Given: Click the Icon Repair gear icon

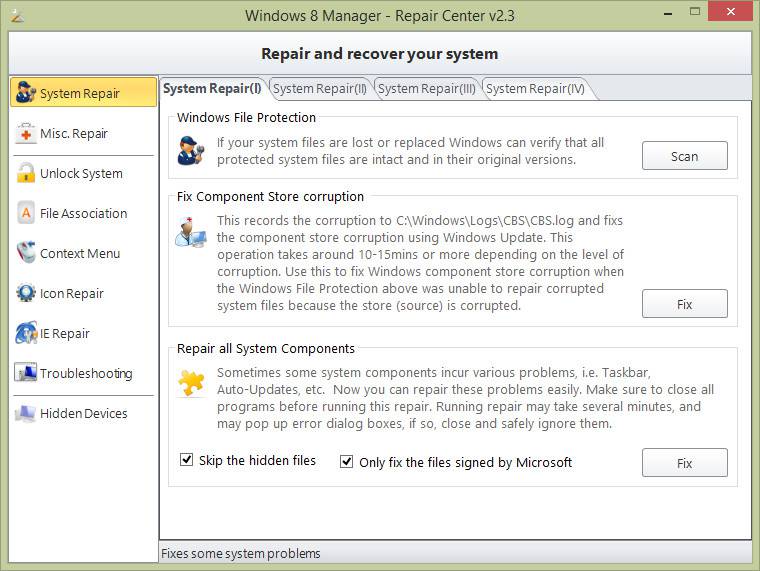Looking at the screenshot, I should 26,293.
